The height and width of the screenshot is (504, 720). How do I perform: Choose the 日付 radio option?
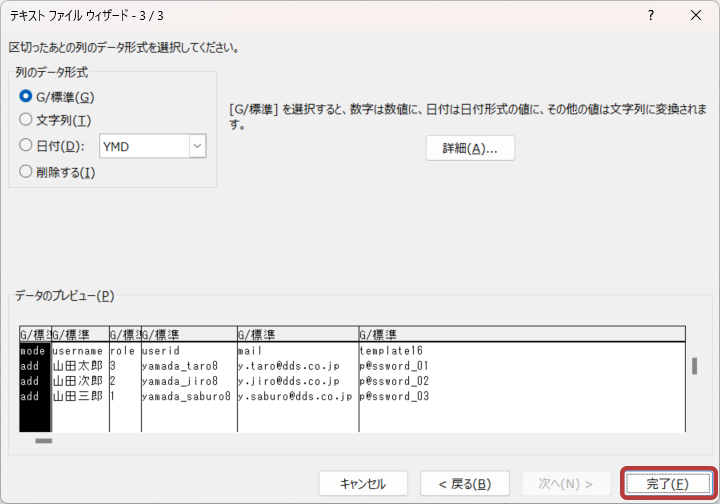click(x=26, y=146)
